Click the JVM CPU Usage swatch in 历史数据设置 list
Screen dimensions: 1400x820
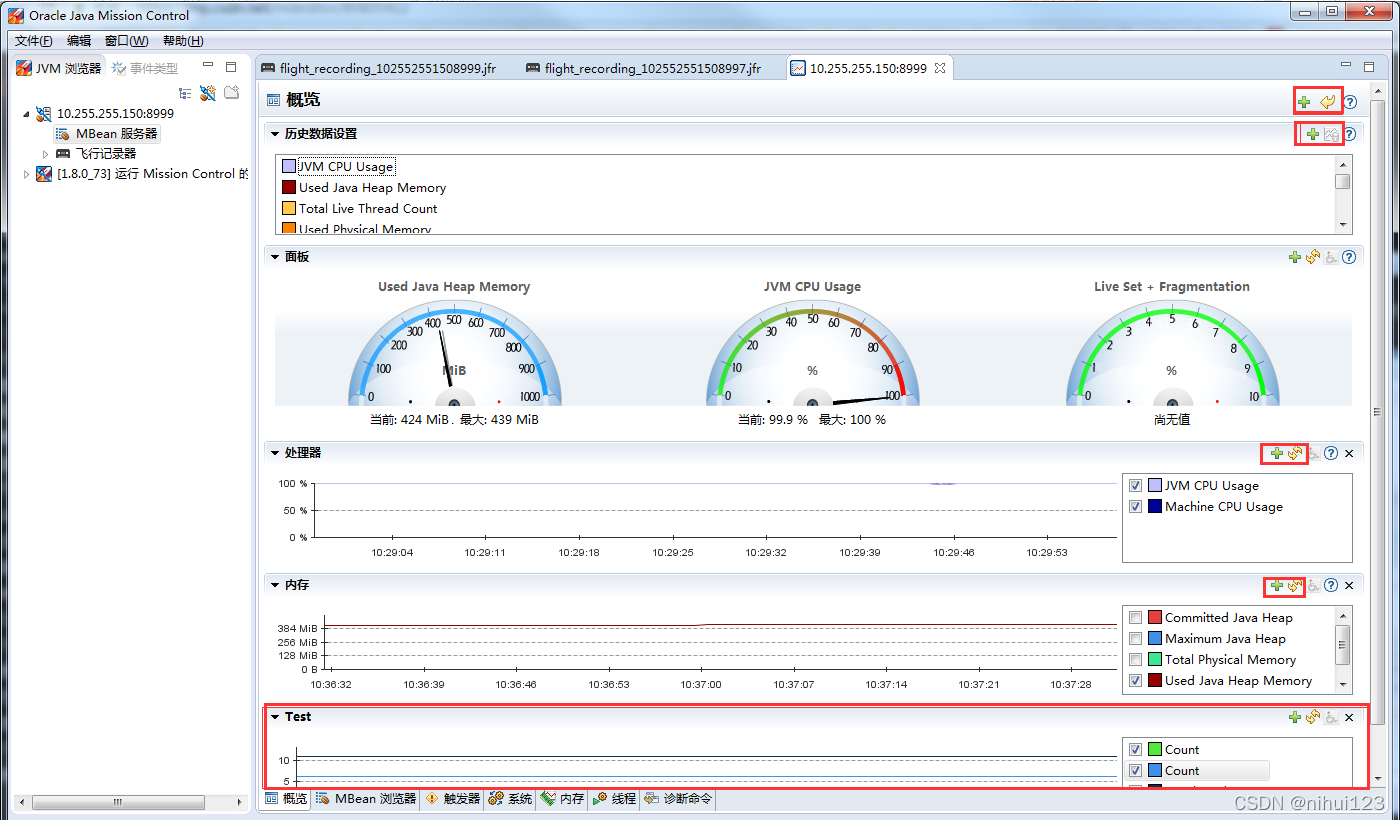click(289, 167)
